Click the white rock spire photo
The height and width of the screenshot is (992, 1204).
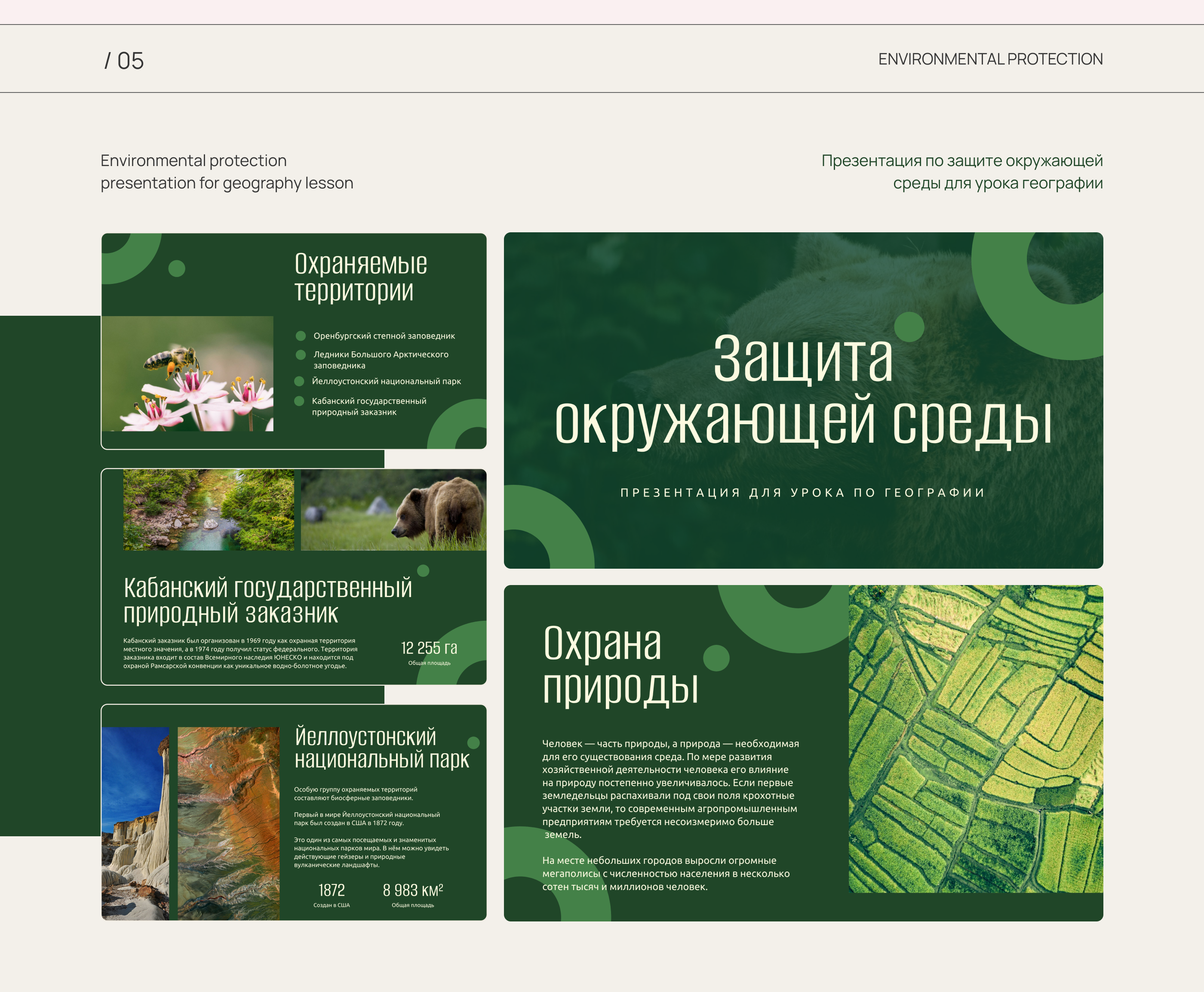coord(135,823)
